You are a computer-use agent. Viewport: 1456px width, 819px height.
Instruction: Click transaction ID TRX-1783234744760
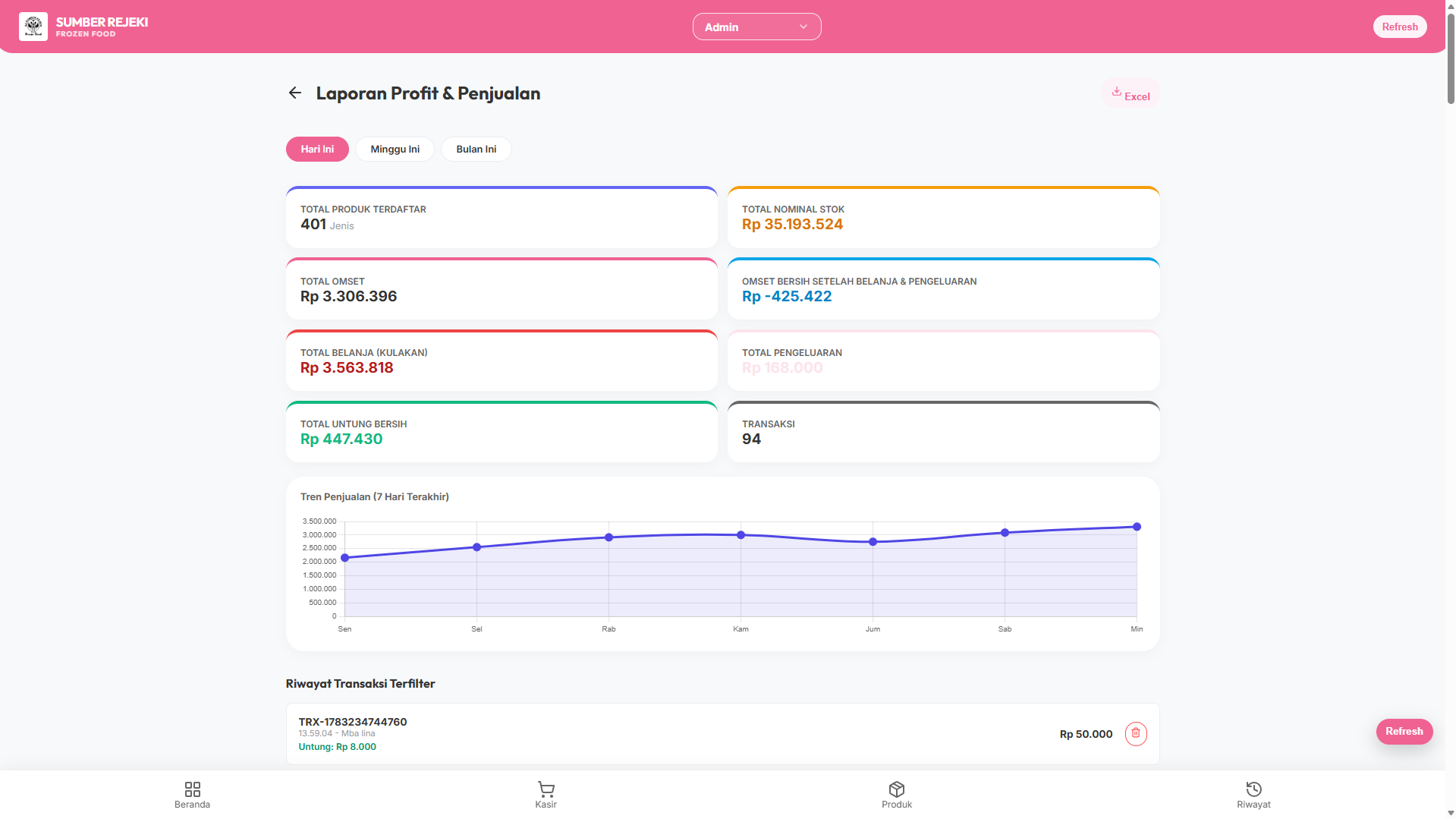point(353,722)
